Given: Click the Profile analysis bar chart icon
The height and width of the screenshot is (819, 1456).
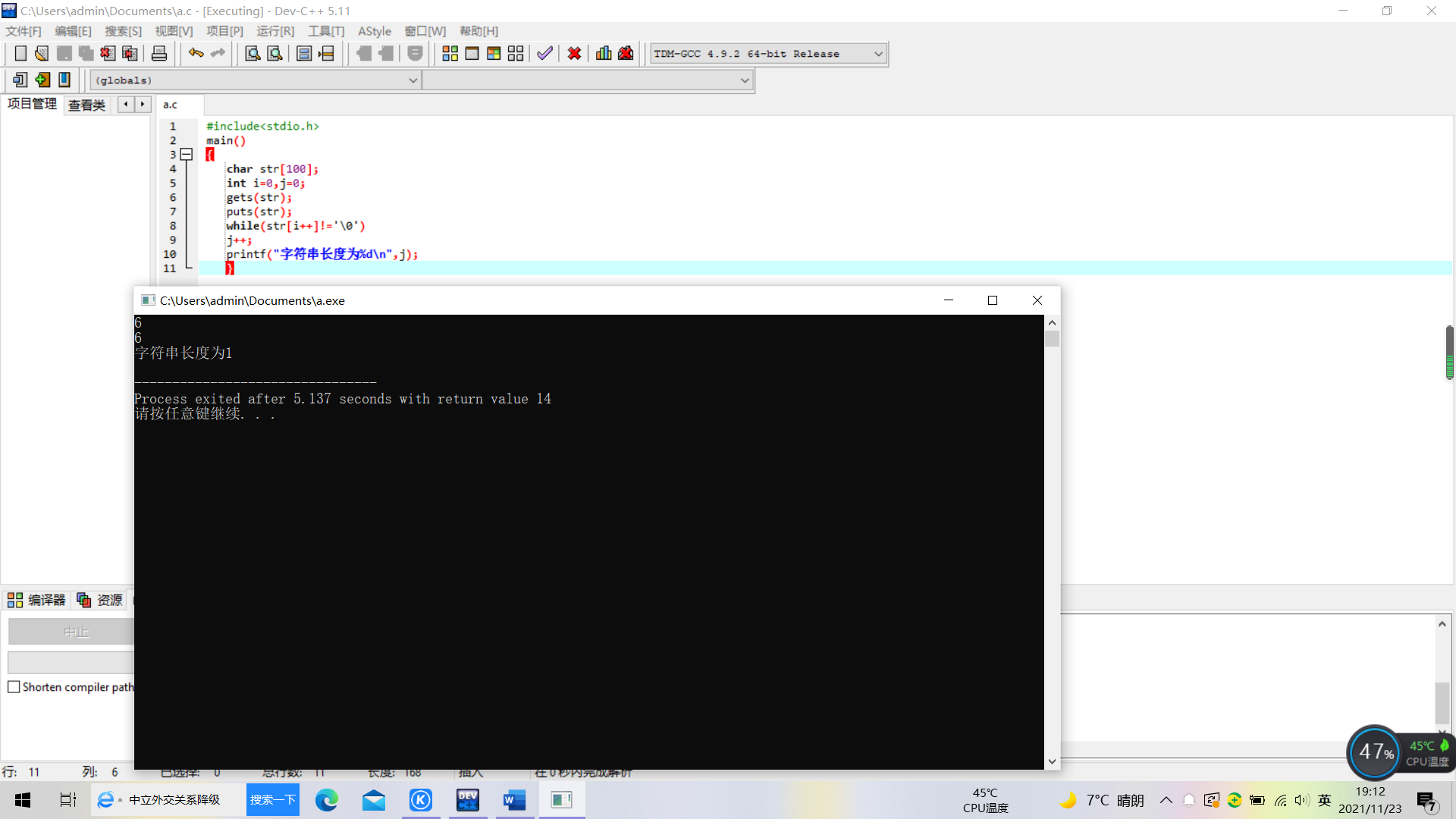Looking at the screenshot, I should point(604,54).
